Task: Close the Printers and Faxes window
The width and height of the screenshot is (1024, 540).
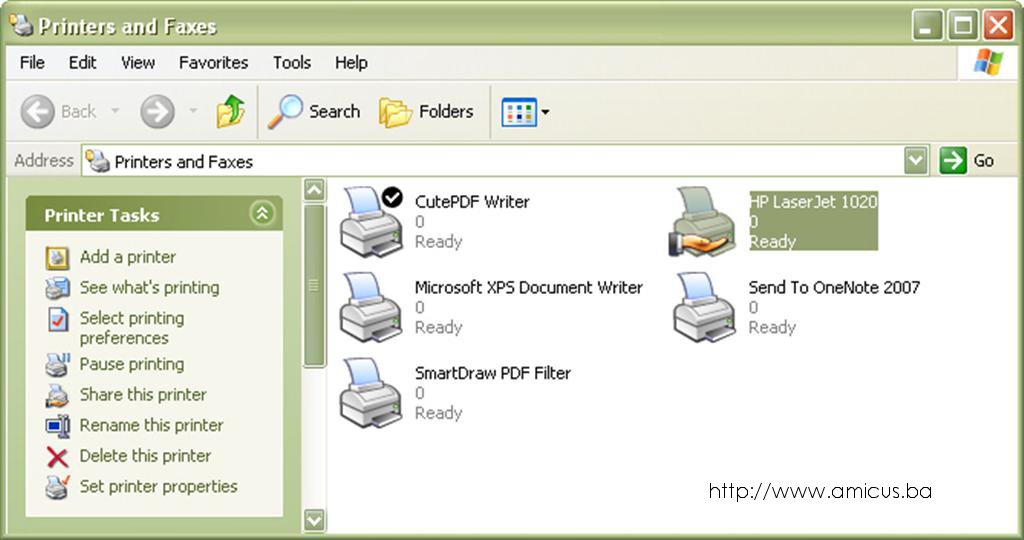Action: (x=998, y=25)
